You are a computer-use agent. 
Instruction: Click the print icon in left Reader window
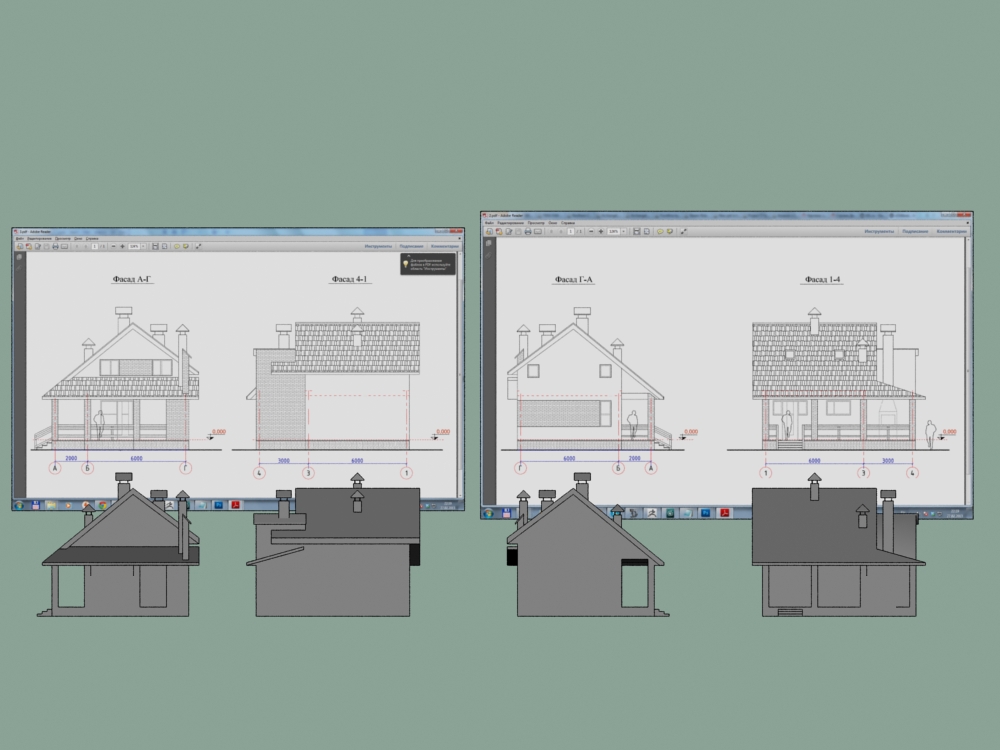coord(55,246)
